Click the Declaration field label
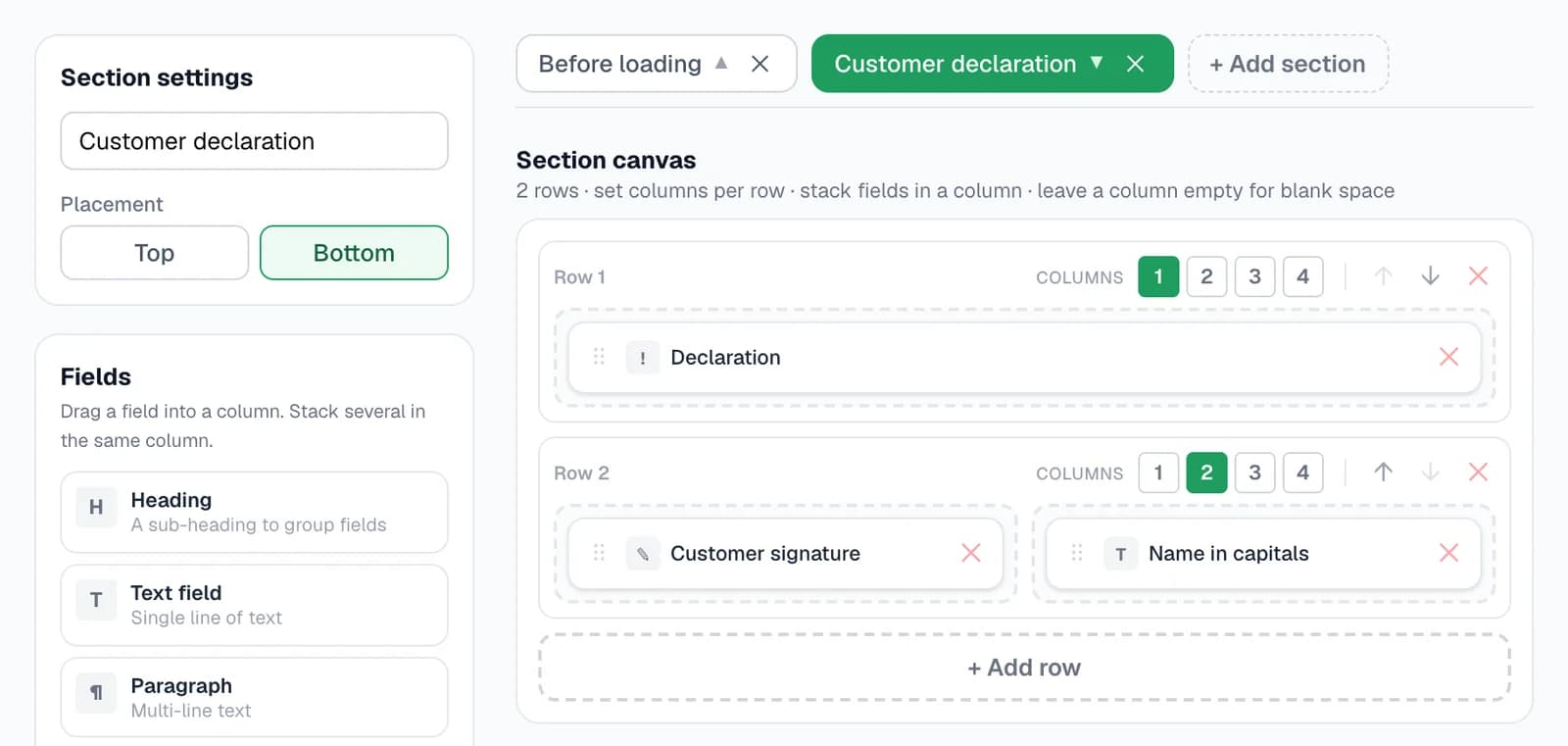 coord(725,358)
